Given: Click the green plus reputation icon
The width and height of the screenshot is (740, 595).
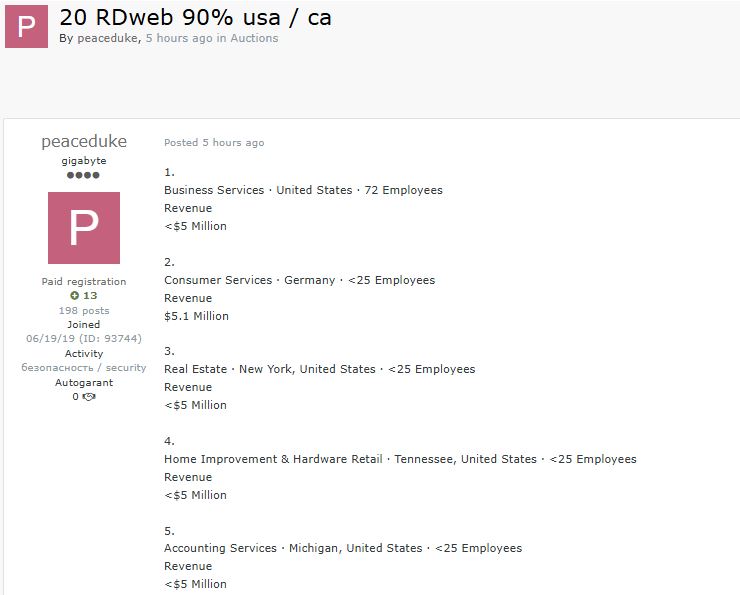Looking at the screenshot, I should 74,296.
